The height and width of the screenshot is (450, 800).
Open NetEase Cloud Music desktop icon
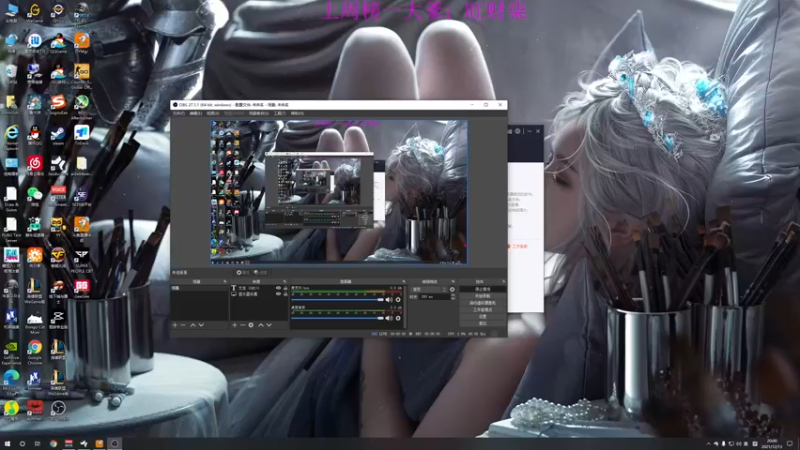pyautogui.click(x=35, y=165)
